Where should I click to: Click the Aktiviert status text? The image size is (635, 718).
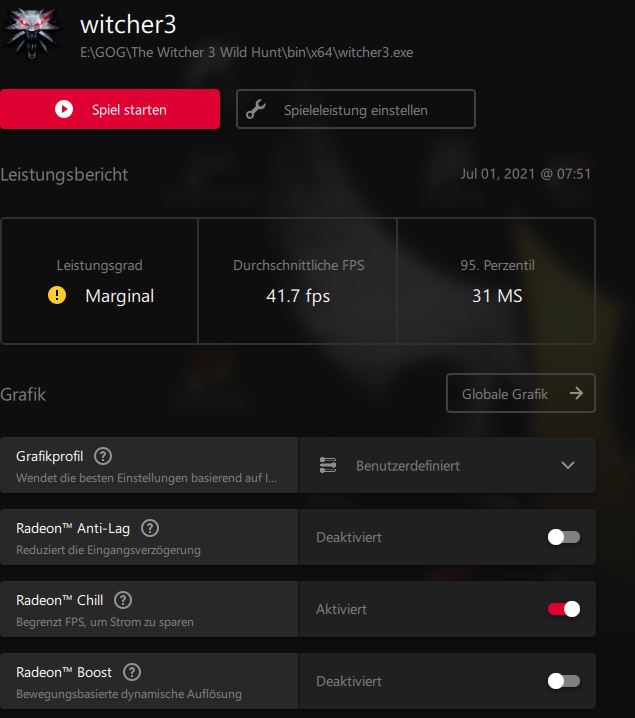tap(341, 609)
